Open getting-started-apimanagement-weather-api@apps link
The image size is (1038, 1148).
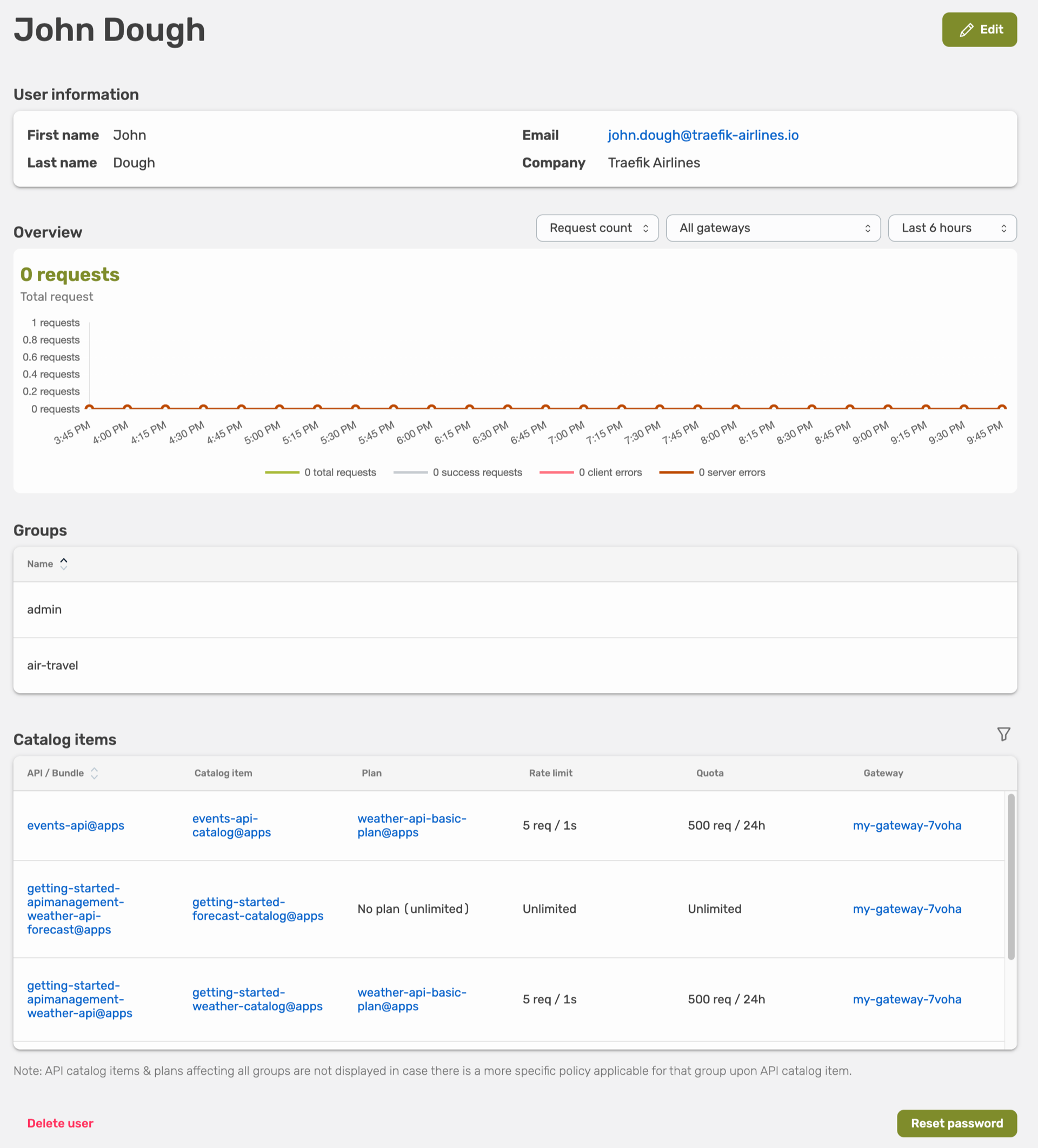(x=80, y=999)
